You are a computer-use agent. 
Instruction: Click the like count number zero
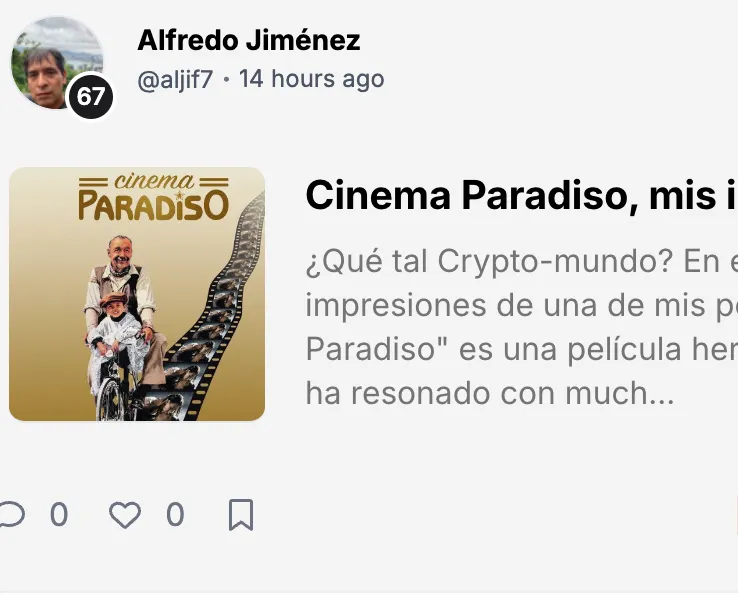(175, 514)
